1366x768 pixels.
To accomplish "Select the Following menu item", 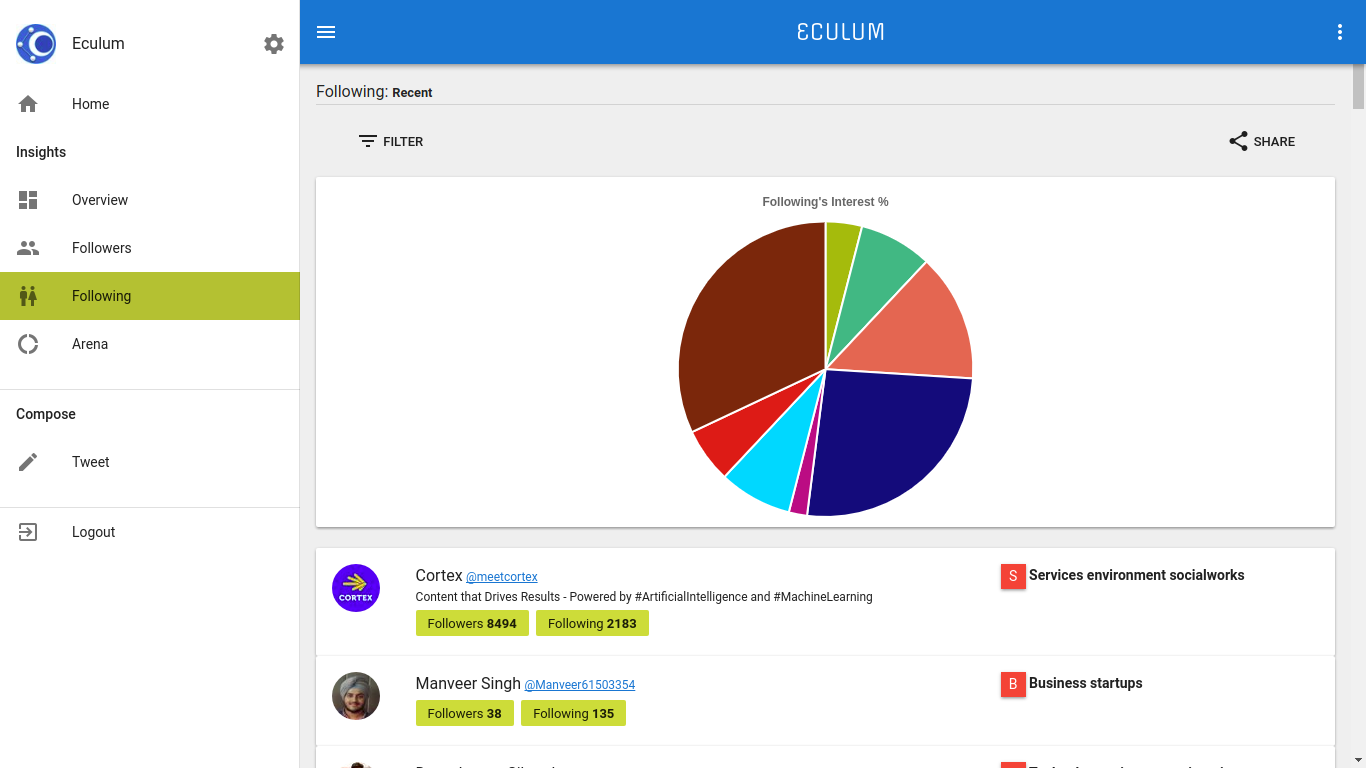I will tap(150, 296).
